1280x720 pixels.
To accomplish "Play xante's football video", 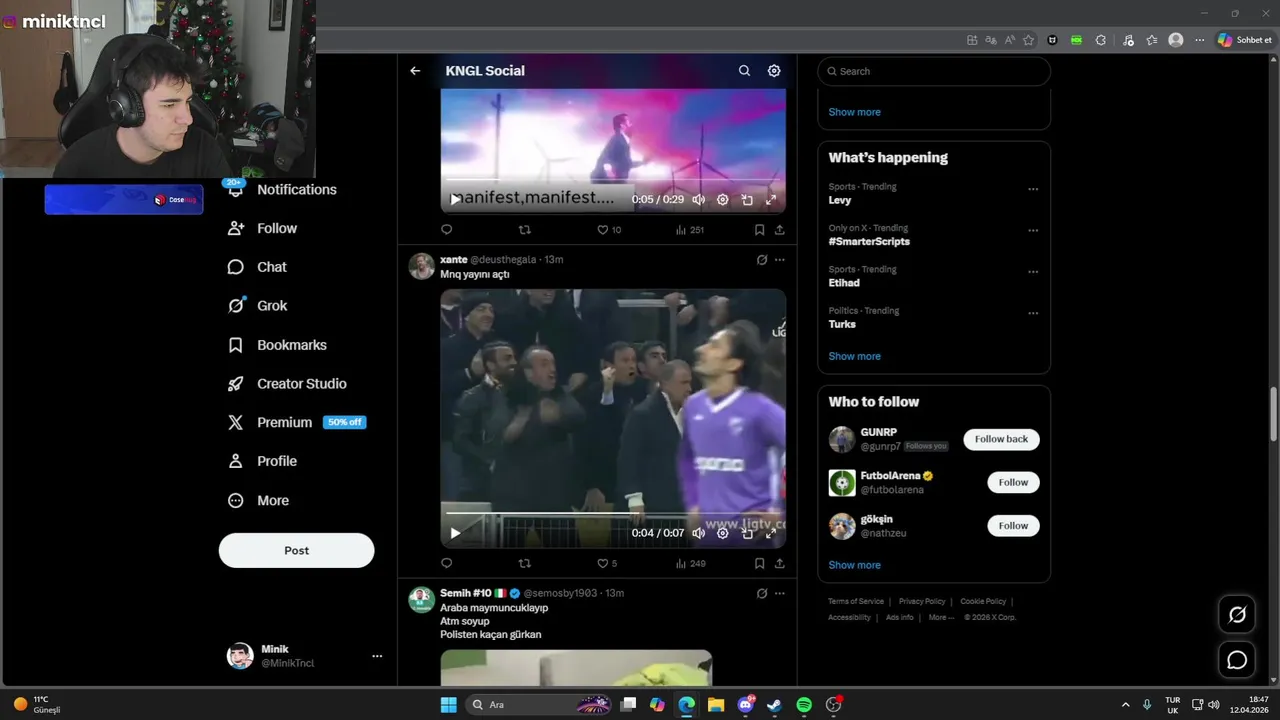I will pos(455,533).
